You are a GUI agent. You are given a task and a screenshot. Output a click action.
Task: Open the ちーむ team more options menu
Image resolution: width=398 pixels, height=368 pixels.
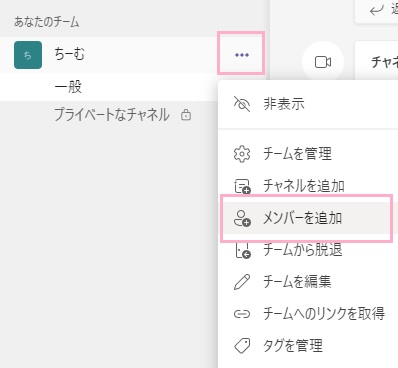click(x=242, y=55)
